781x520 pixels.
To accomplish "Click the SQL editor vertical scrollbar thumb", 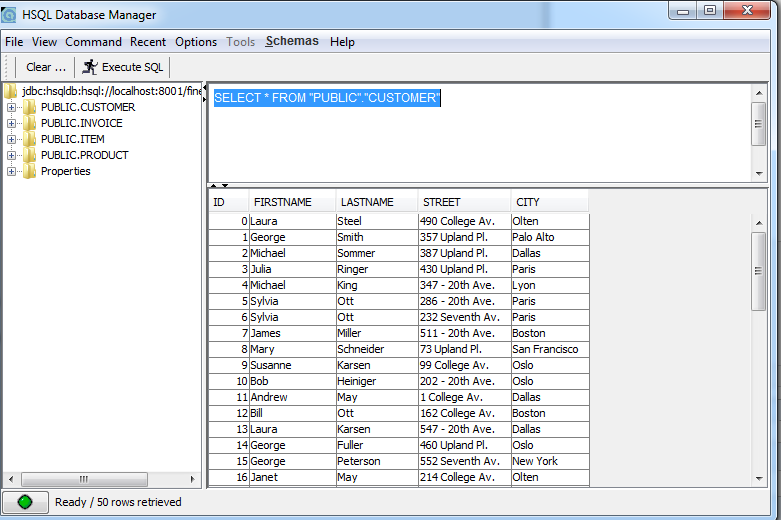I will [759, 124].
